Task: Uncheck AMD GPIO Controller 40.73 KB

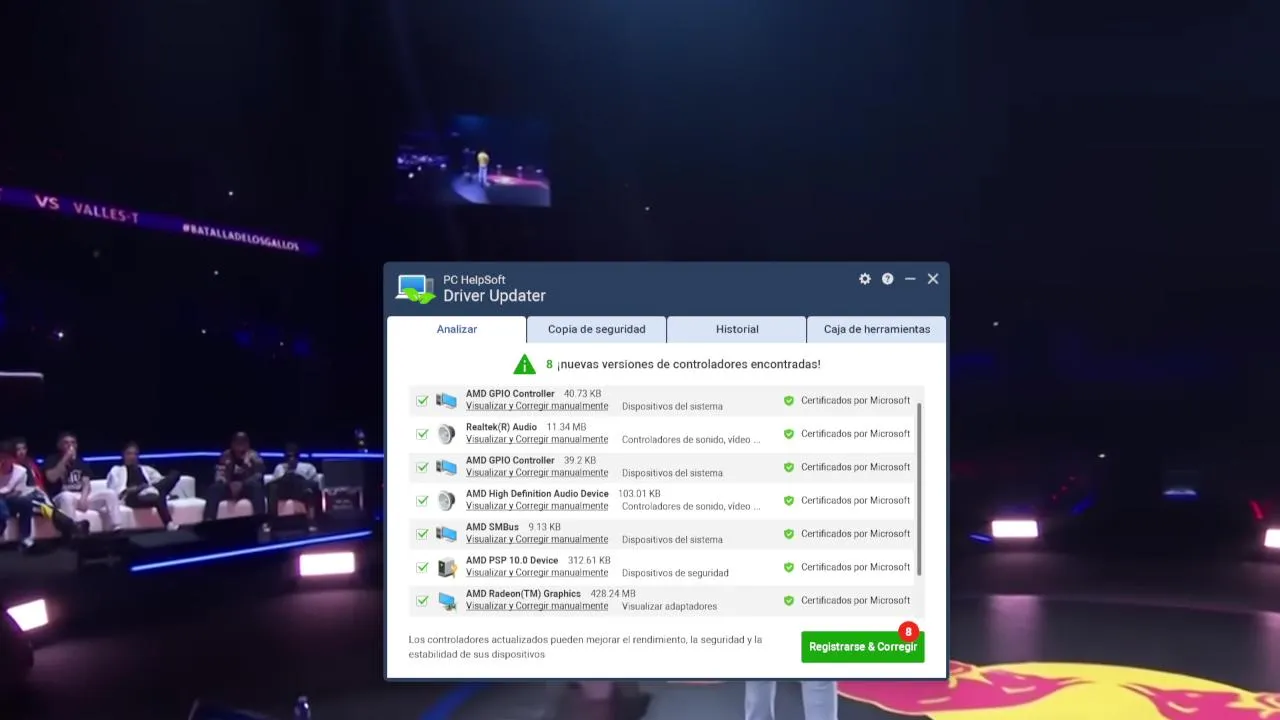Action: [x=422, y=401]
